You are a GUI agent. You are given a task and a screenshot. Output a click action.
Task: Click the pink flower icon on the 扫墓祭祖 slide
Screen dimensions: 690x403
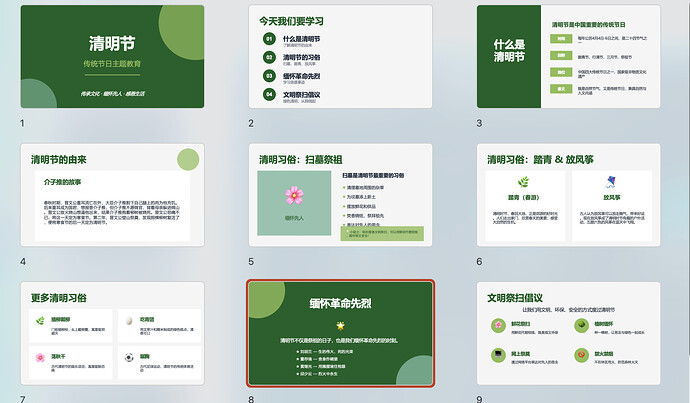pos(294,195)
